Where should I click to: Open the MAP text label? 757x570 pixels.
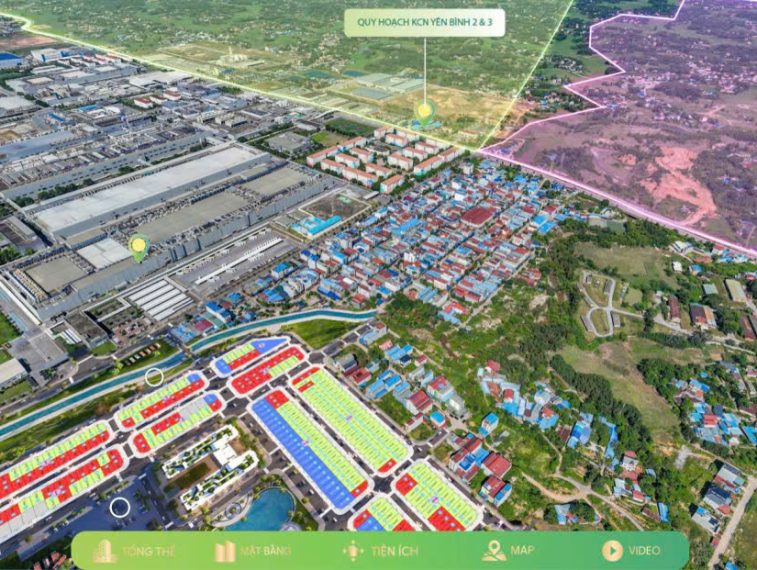click(523, 551)
